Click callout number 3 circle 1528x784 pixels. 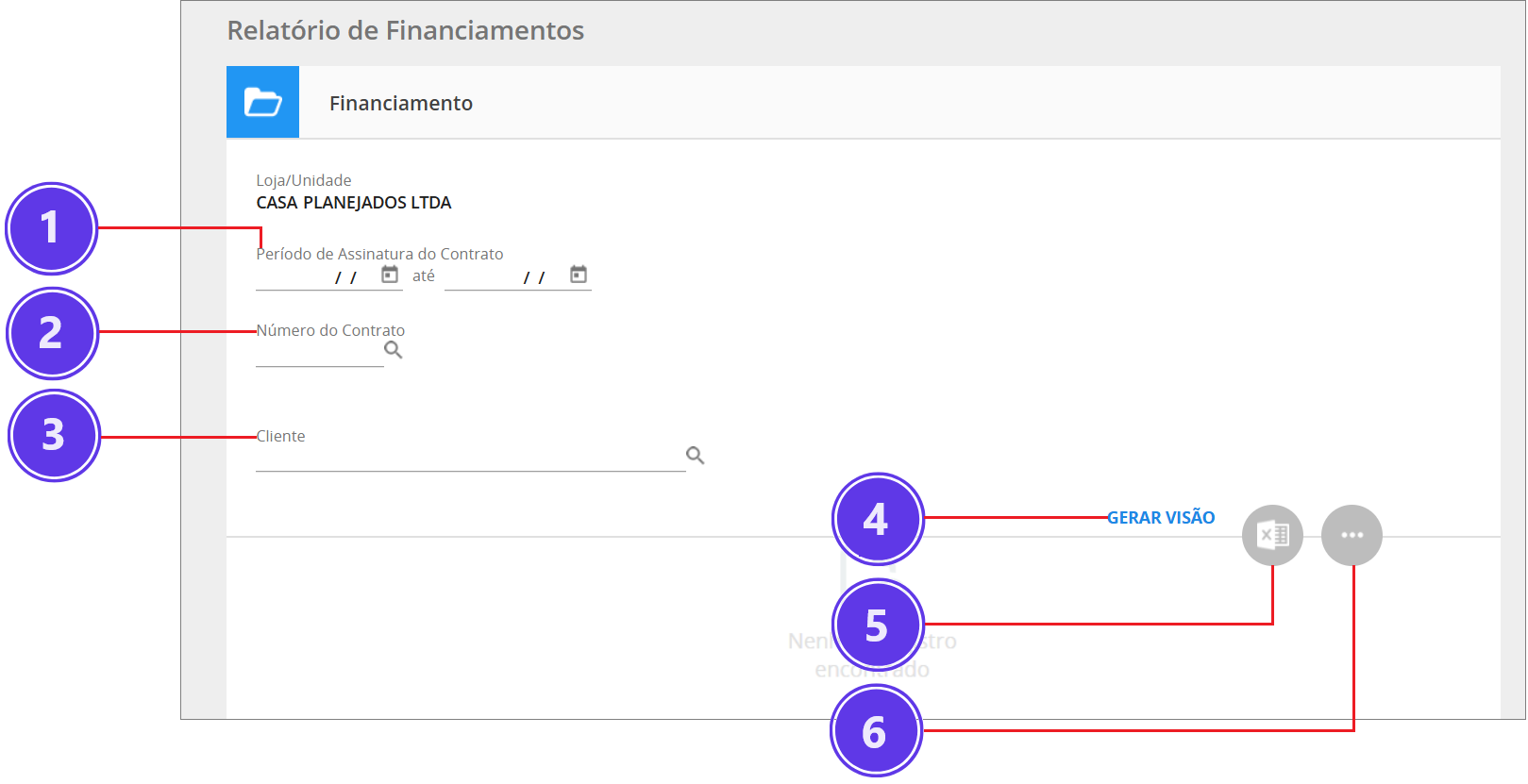coord(54,435)
